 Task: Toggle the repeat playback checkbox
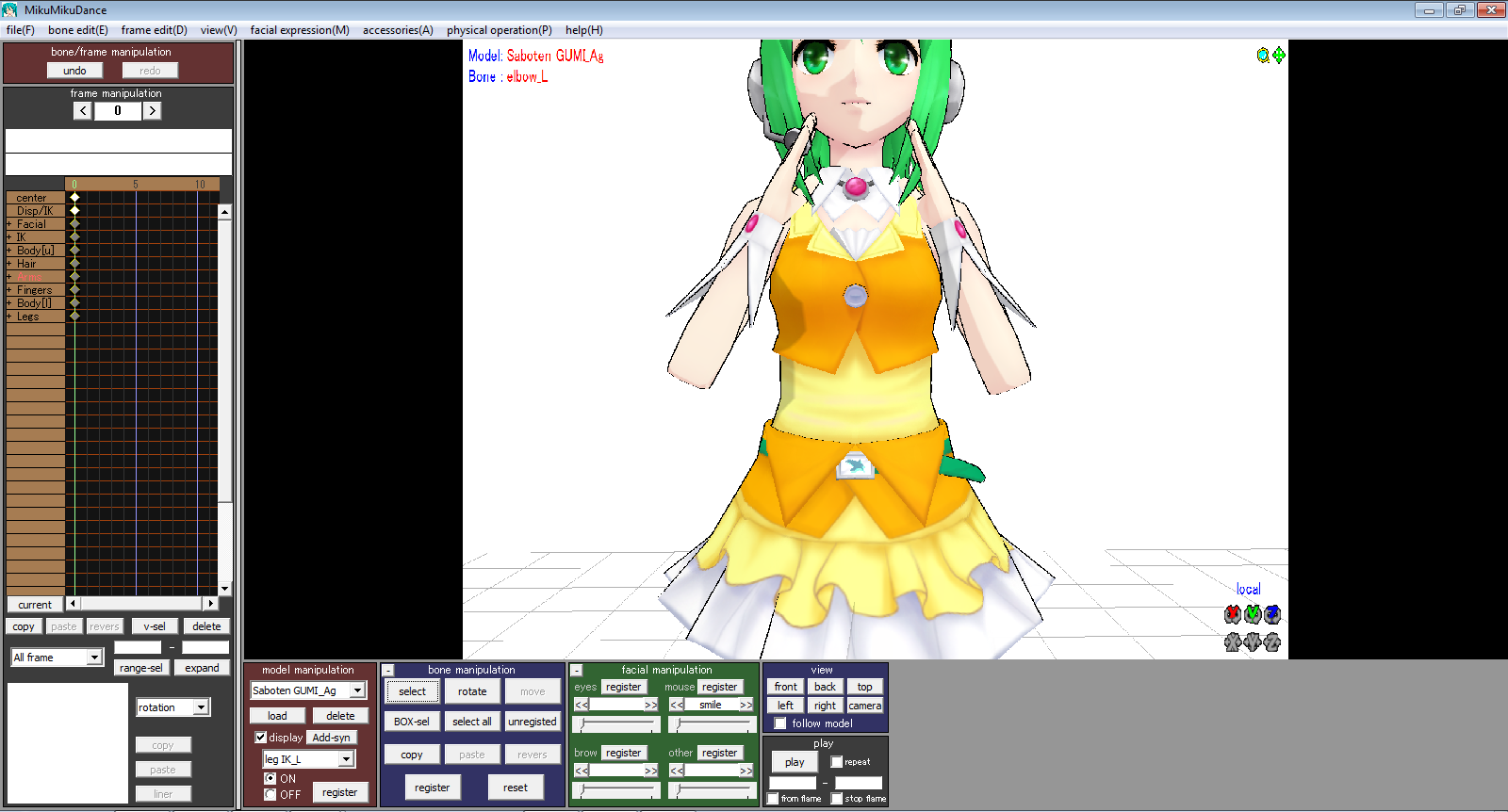point(837,762)
